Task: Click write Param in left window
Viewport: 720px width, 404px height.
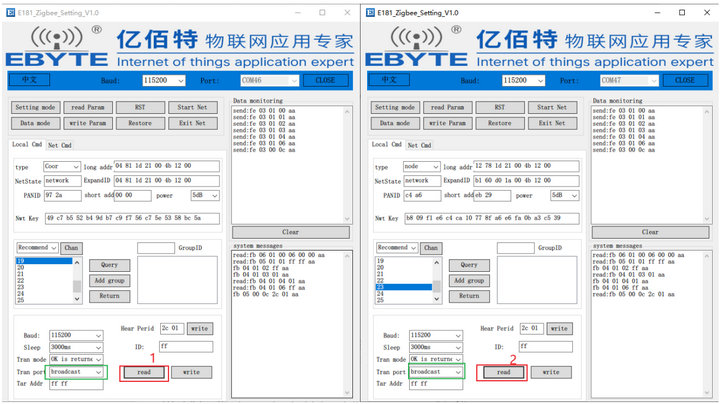Action: click(88, 123)
